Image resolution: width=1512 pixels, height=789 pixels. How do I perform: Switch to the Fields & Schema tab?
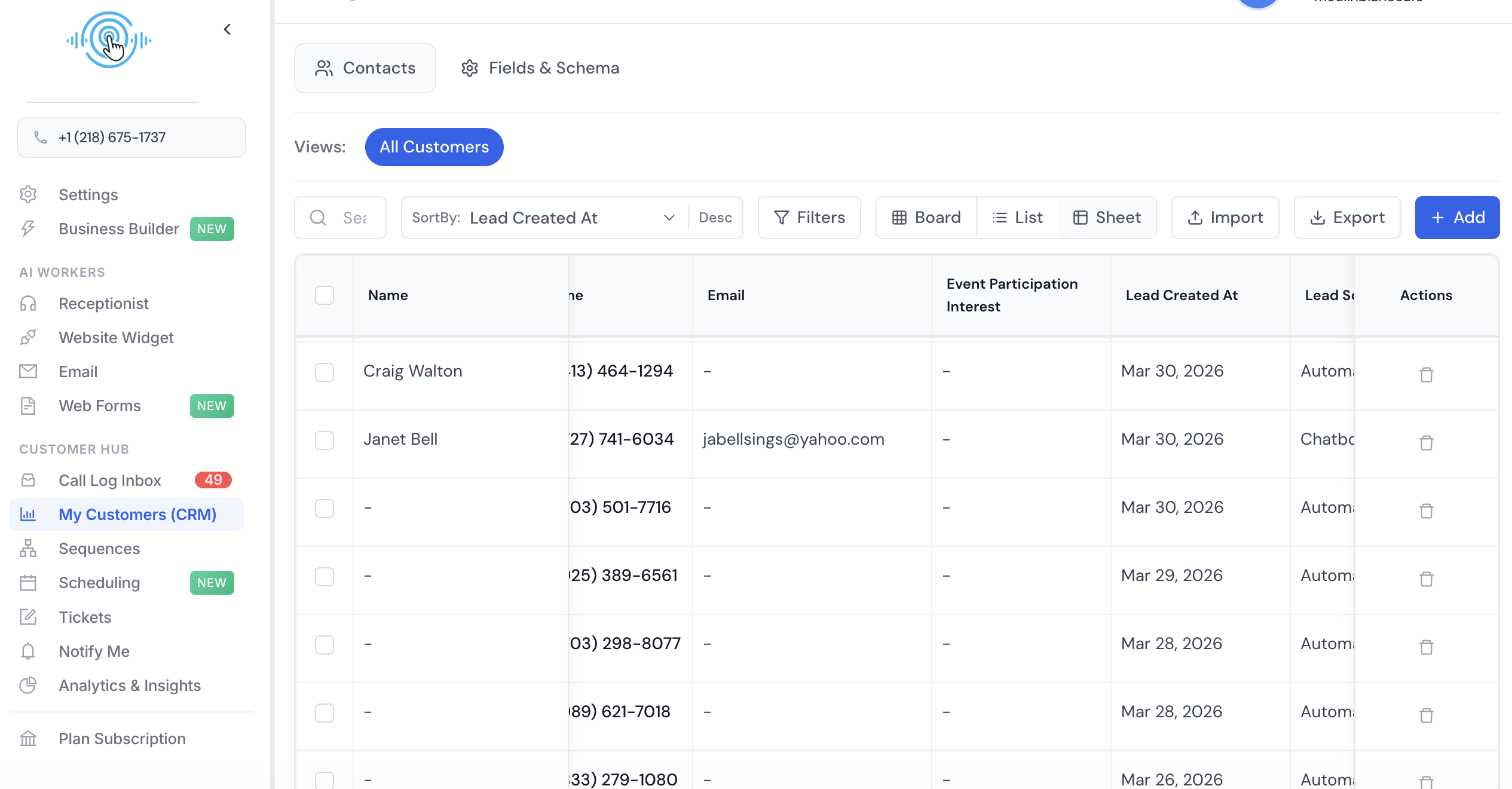click(539, 68)
